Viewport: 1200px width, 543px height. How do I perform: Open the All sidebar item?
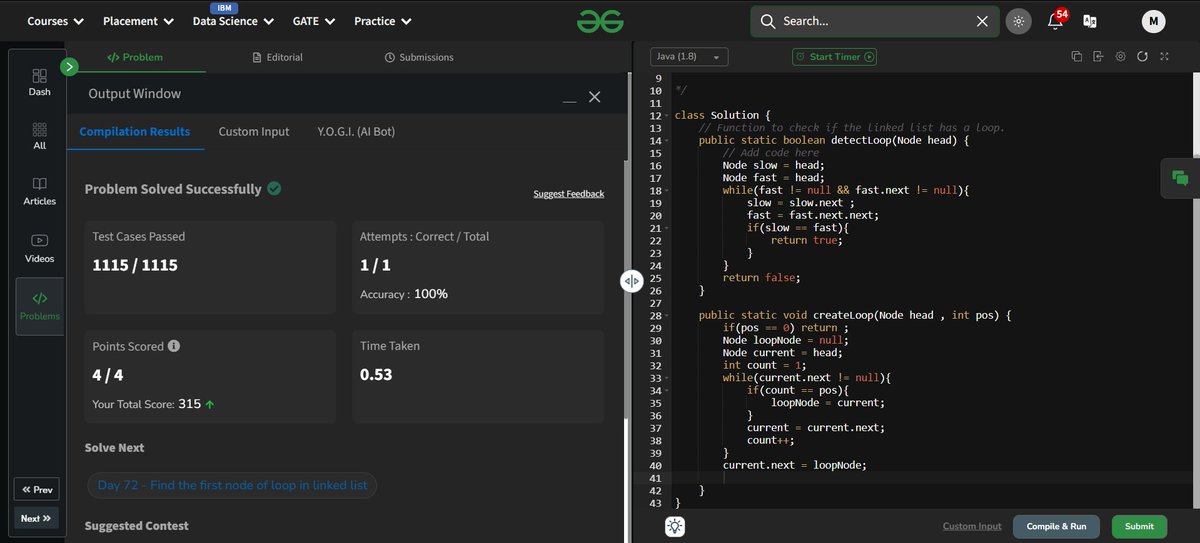pos(40,136)
